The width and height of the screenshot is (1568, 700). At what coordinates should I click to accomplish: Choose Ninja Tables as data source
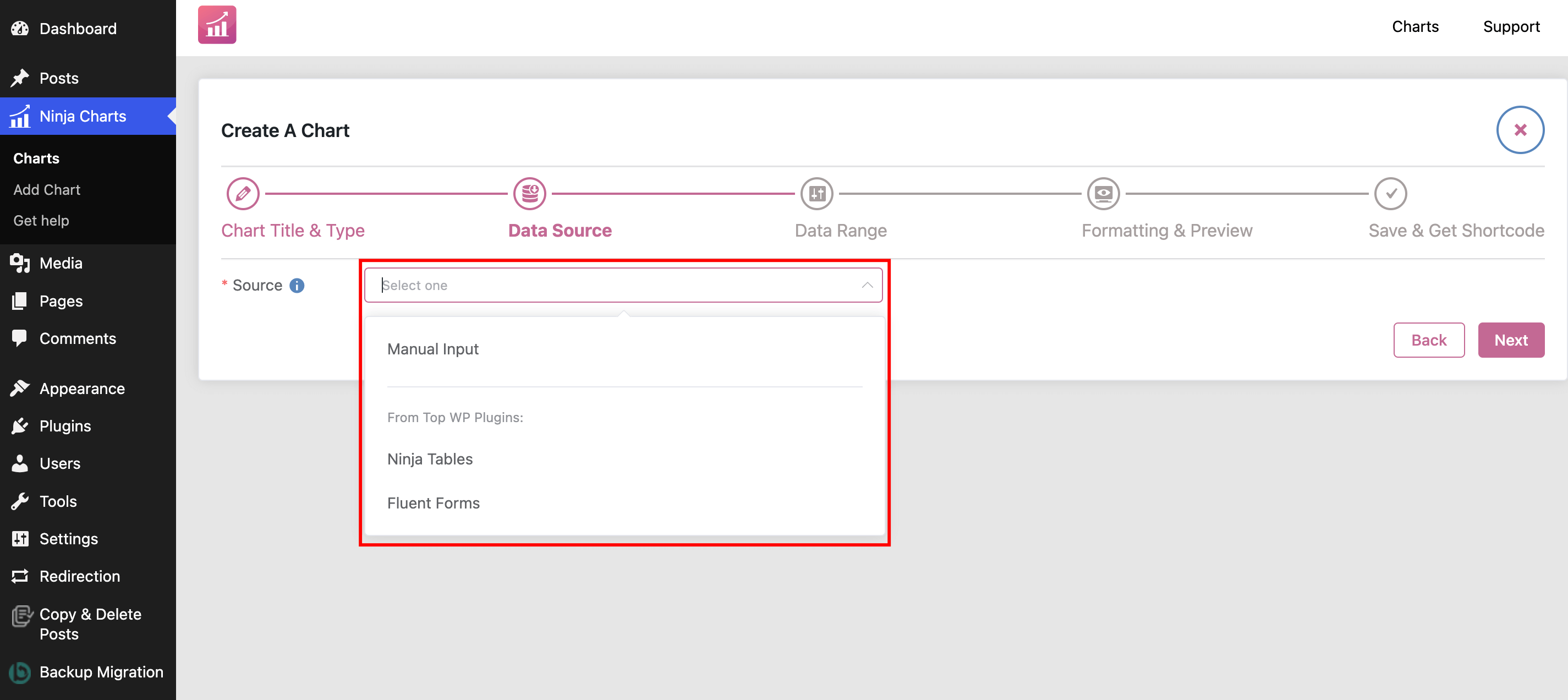[624, 459]
